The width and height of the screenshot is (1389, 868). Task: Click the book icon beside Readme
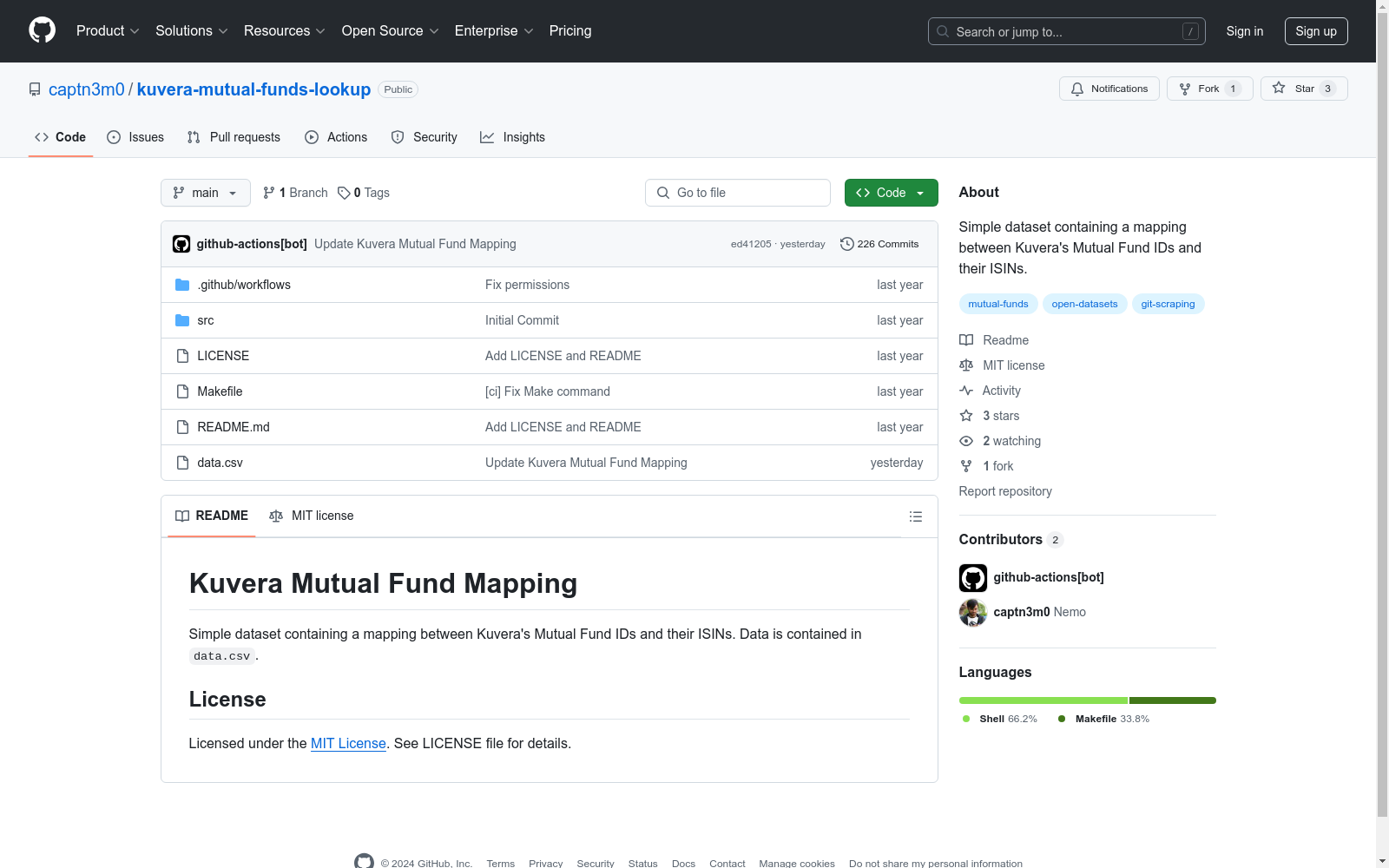coord(966,340)
